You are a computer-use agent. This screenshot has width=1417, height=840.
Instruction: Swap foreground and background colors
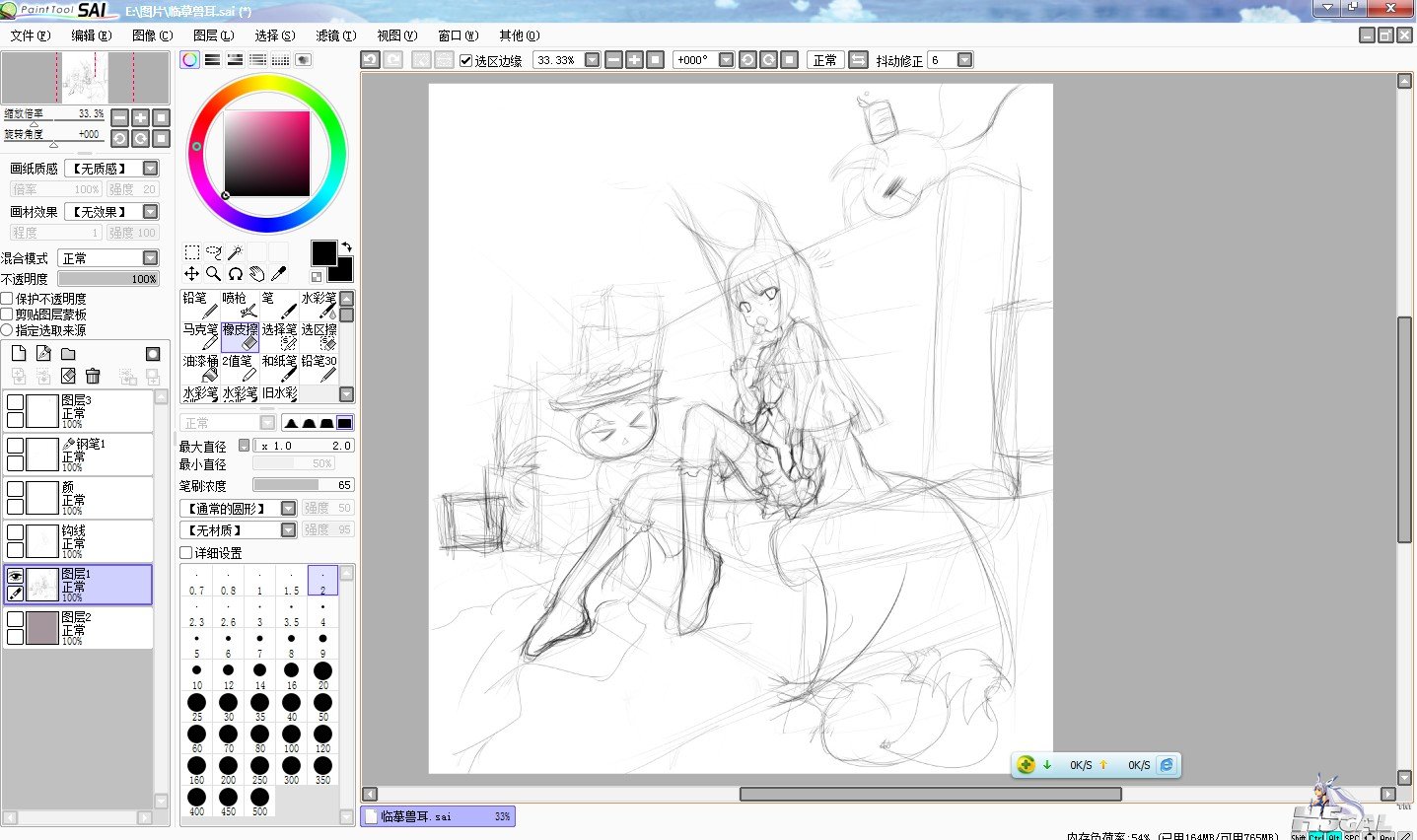coord(346,246)
